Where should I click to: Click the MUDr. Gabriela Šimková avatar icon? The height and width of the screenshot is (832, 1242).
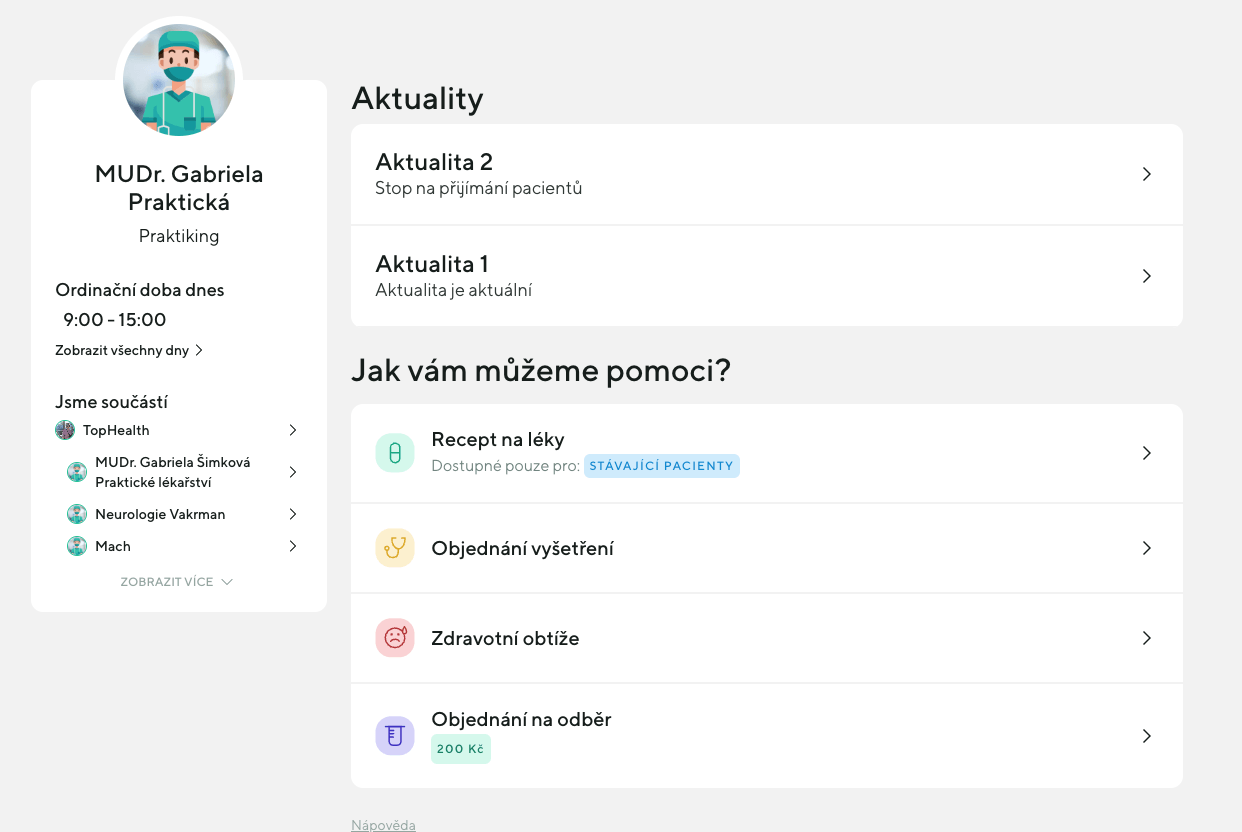77,472
